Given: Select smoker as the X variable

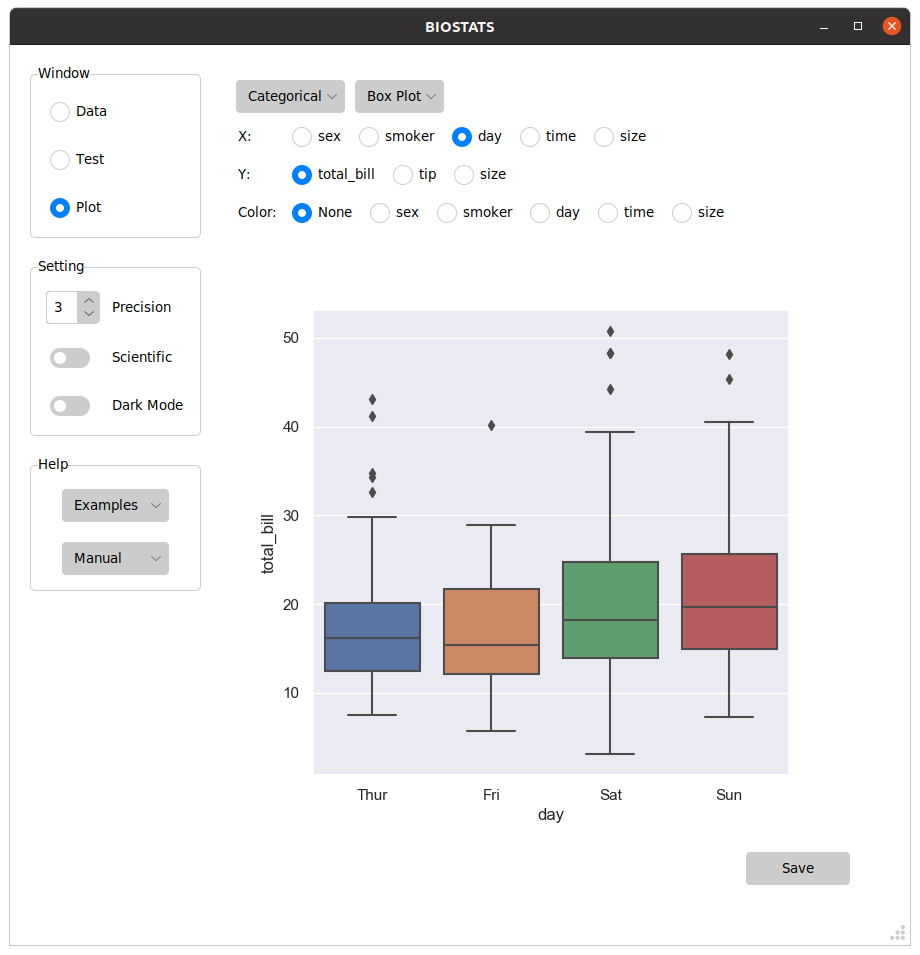Looking at the screenshot, I should (x=368, y=136).
